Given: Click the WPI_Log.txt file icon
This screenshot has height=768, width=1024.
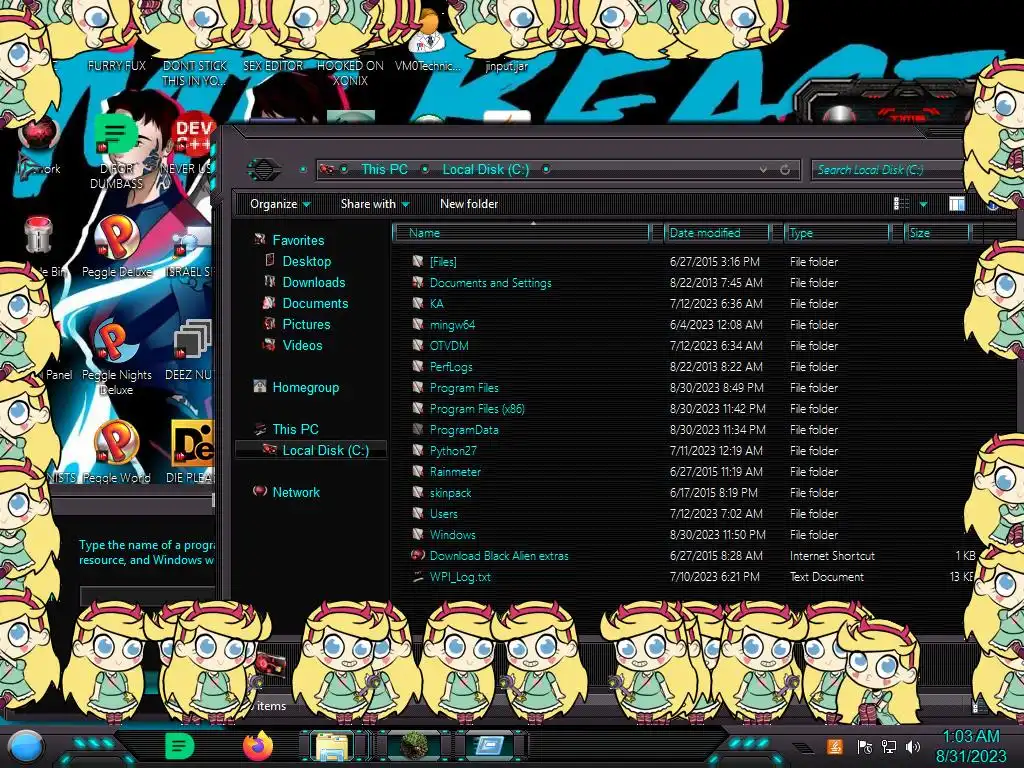Looking at the screenshot, I should tap(418, 577).
